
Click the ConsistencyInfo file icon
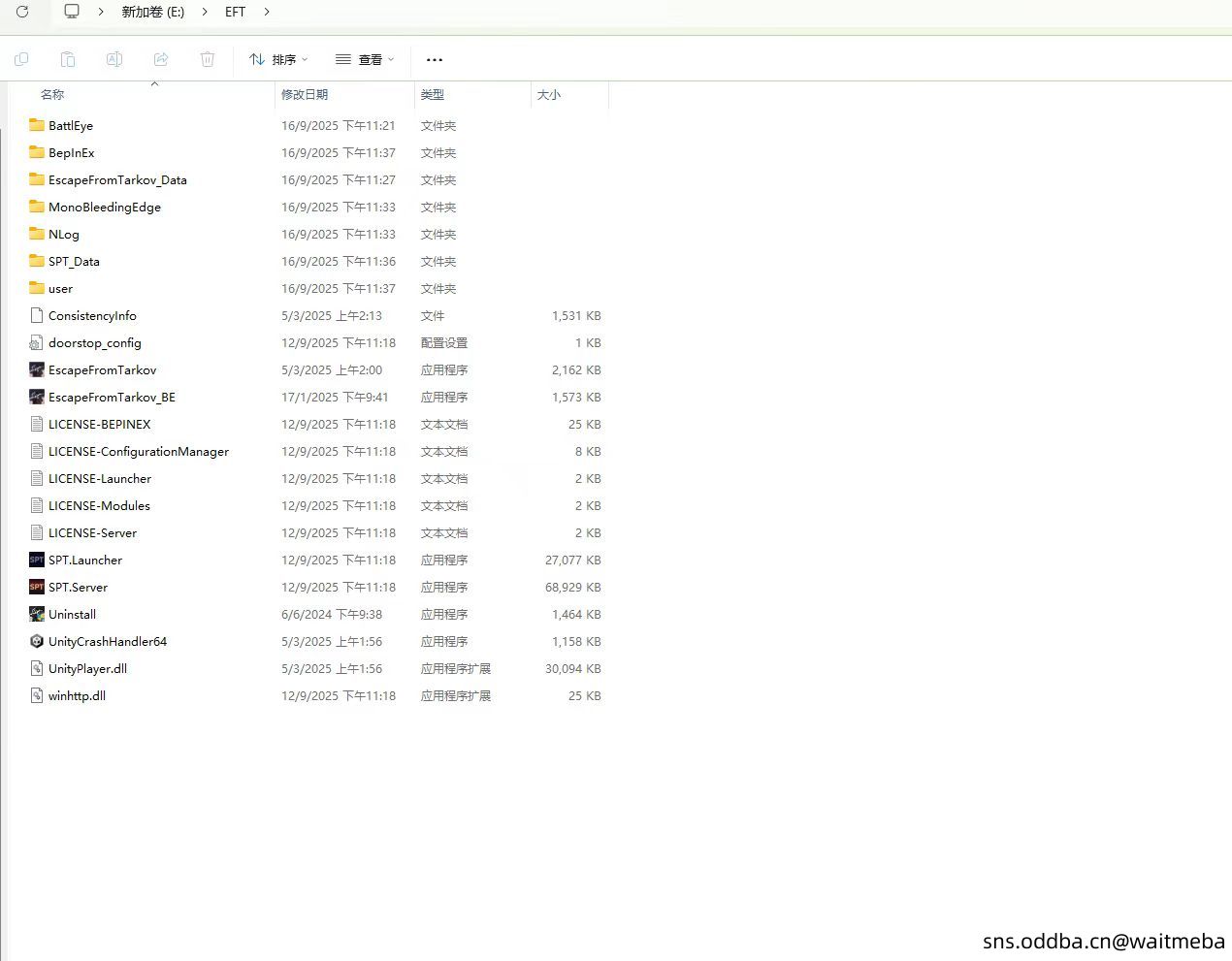point(37,315)
